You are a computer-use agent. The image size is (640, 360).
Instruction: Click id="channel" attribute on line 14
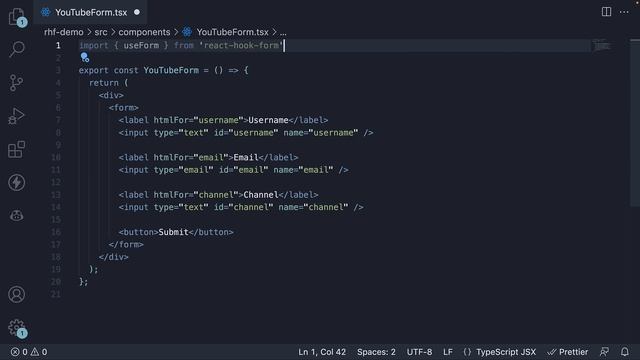click(x=243, y=207)
